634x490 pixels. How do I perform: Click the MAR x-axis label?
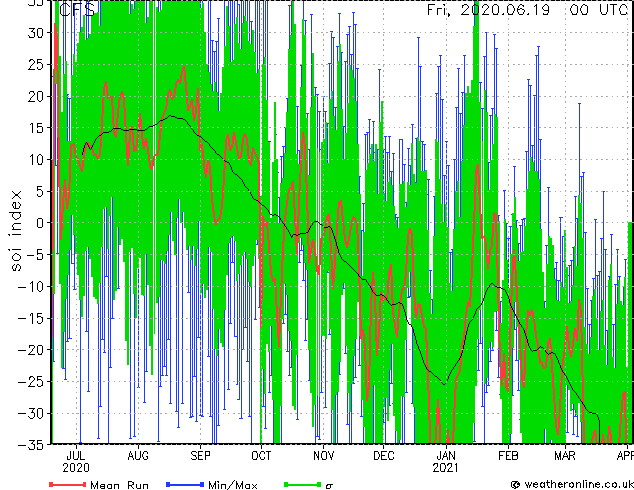pyautogui.click(x=565, y=456)
